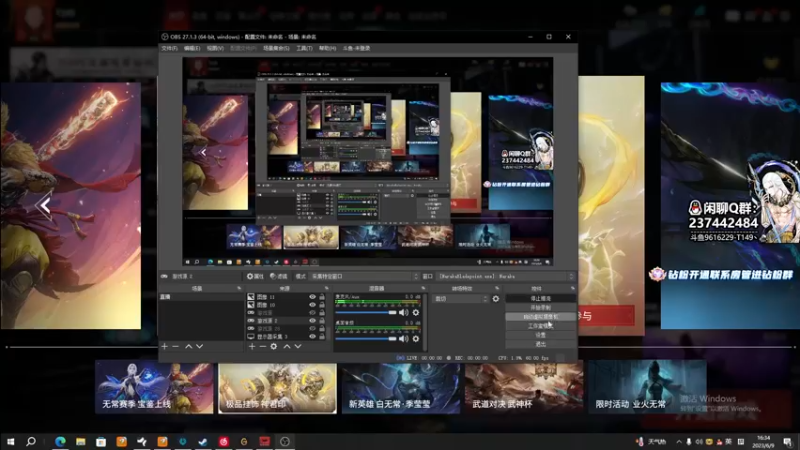Open 桌面音频 audio settings gear
Screen dimensions: 800x450
tap(416, 338)
